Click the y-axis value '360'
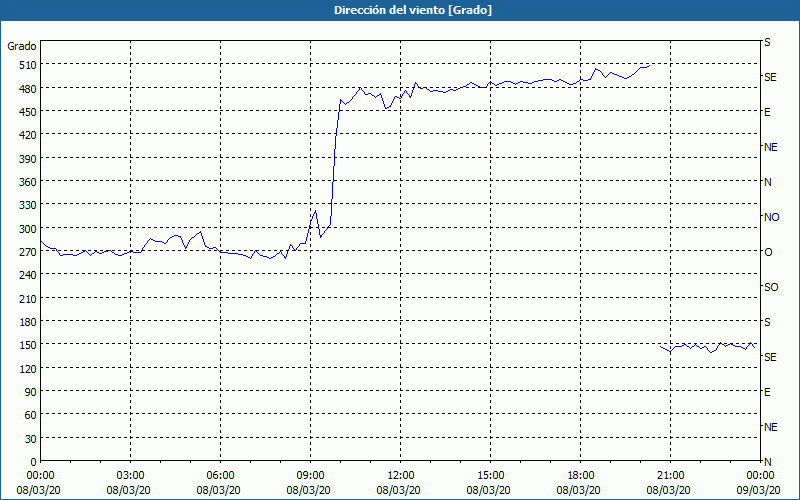 [28, 182]
